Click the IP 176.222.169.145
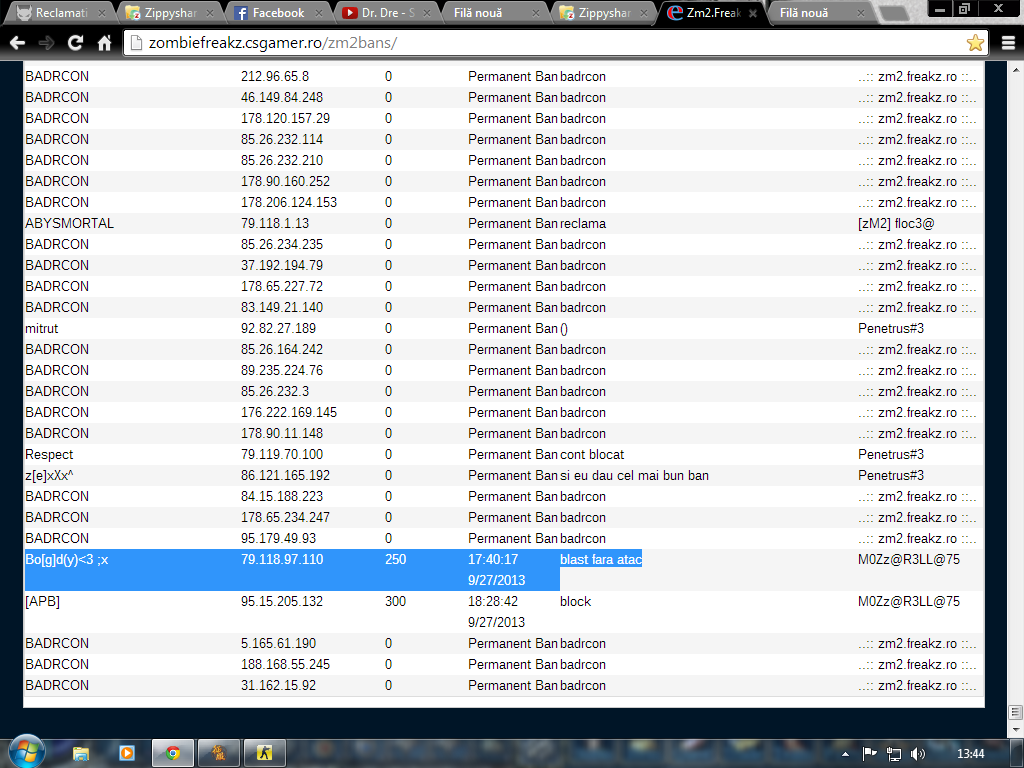 289,413
